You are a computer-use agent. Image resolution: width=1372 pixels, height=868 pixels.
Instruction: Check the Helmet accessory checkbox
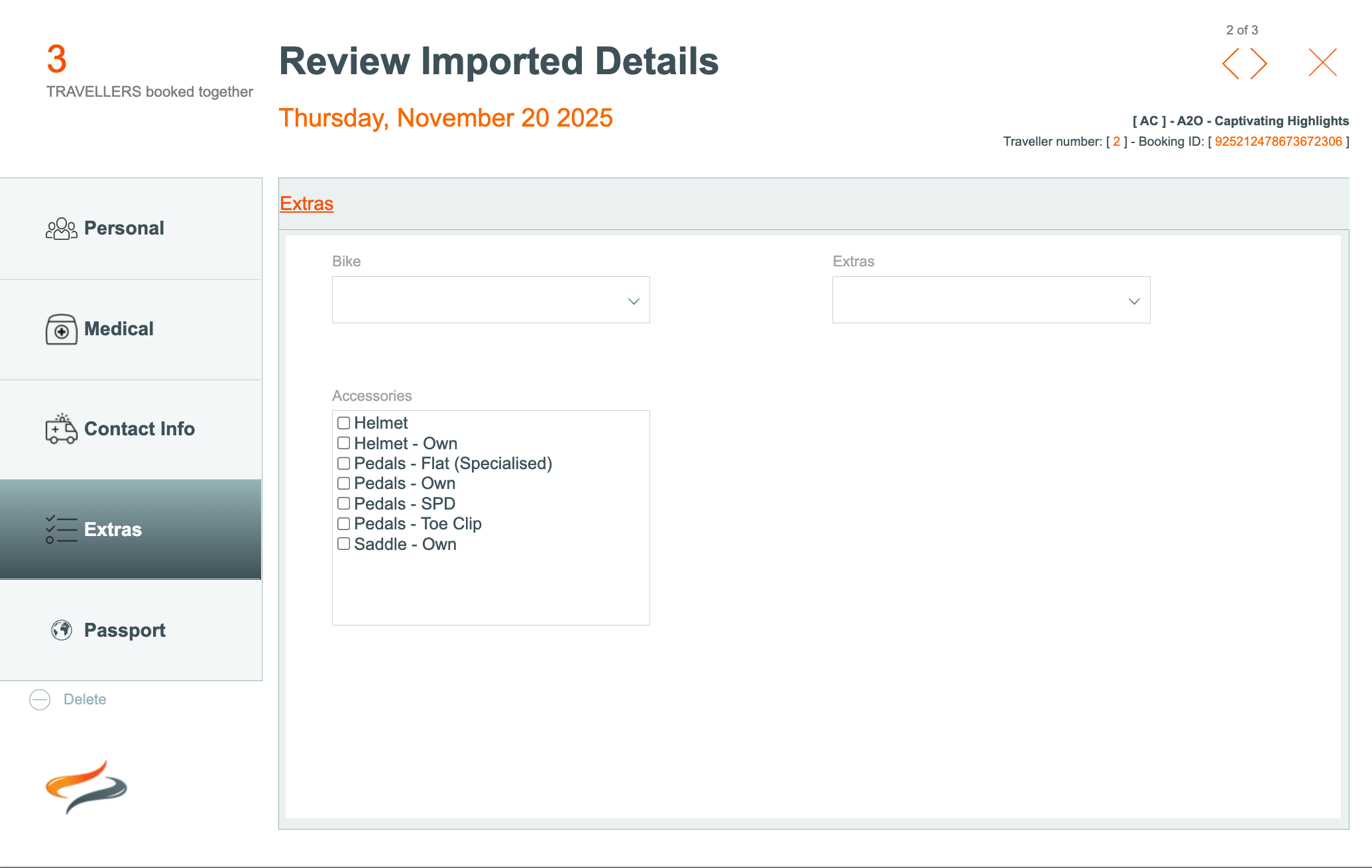(x=343, y=423)
